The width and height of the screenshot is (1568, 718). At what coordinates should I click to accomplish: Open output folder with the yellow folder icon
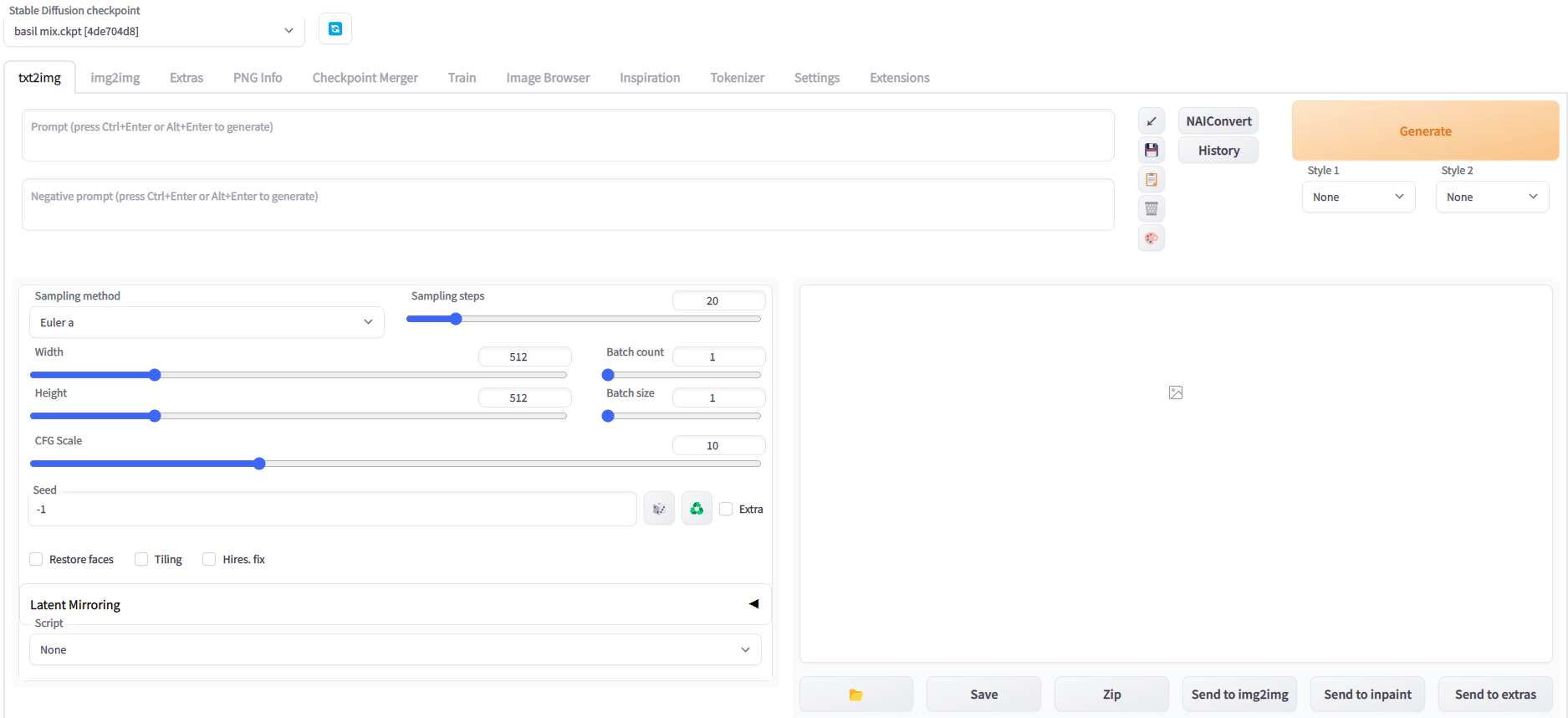tap(856, 695)
